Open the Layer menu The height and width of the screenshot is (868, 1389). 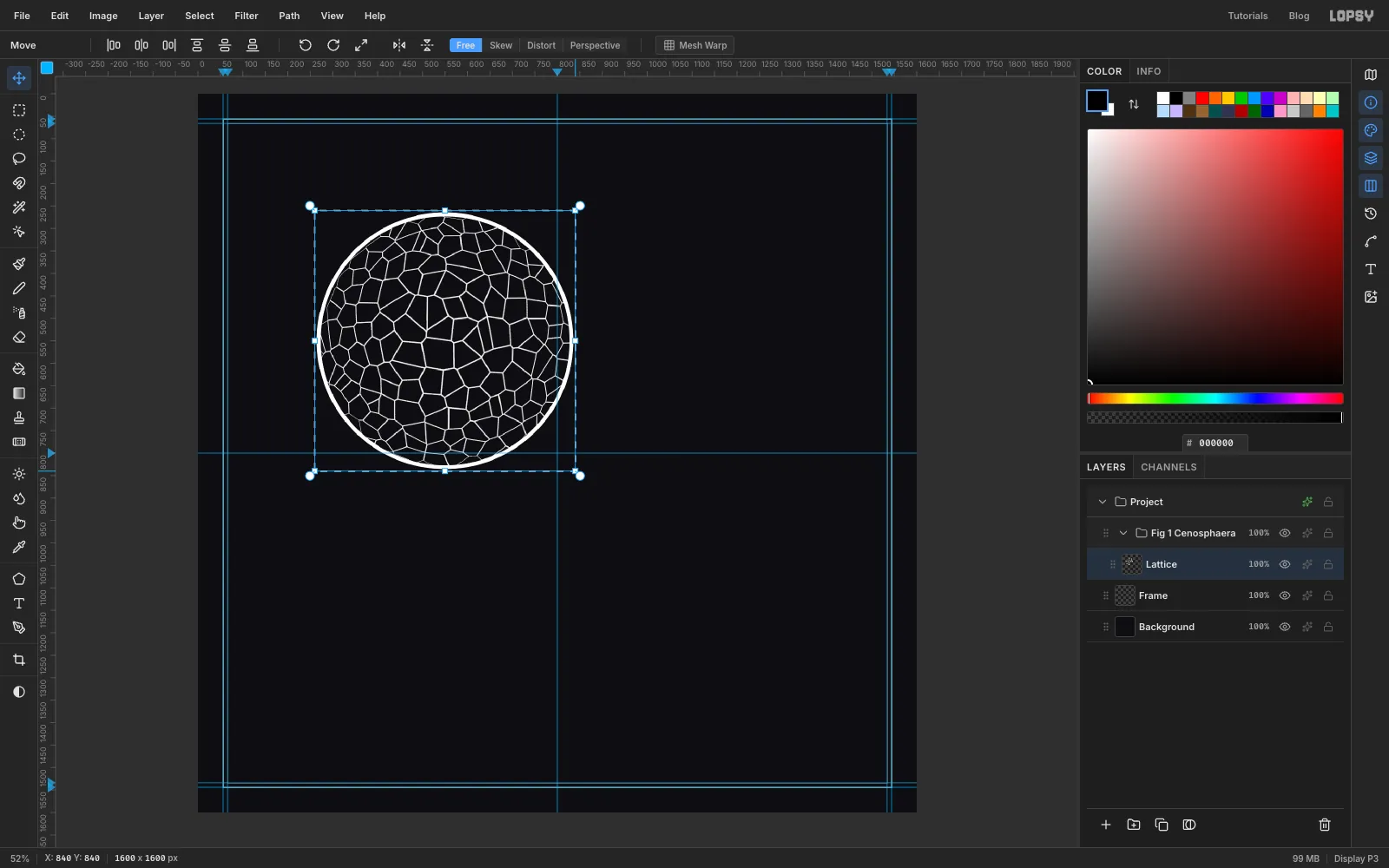pyautogui.click(x=151, y=16)
